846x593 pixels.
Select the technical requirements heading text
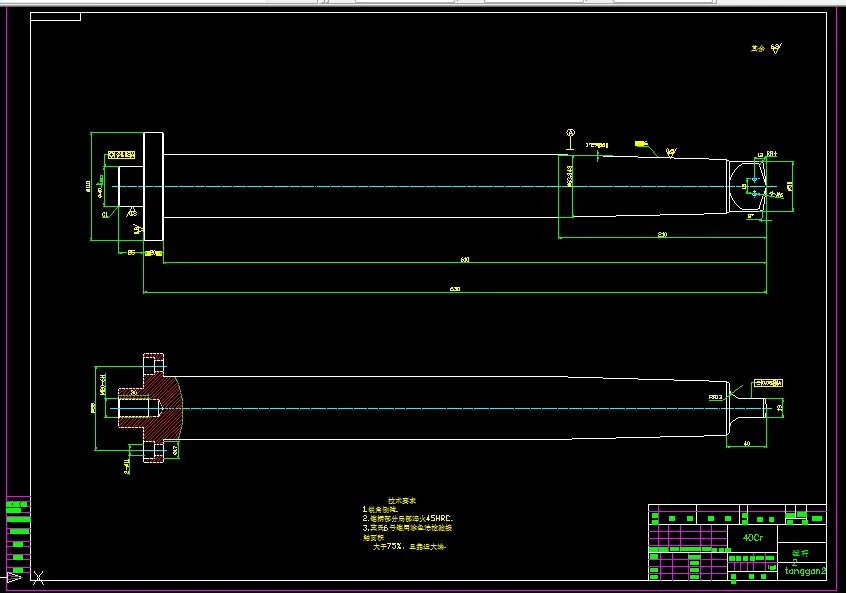(x=402, y=501)
